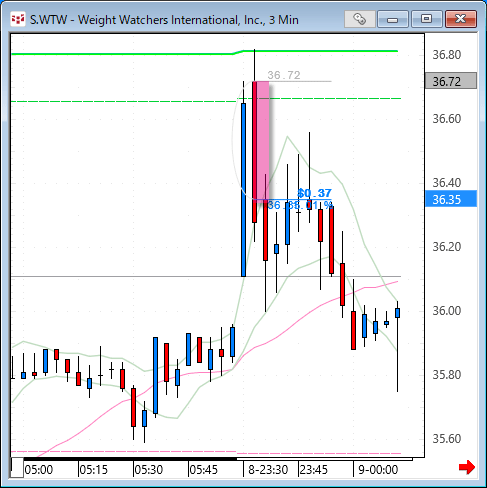This screenshot has height=488, width=487.
Task: Maximize the S.WTW chart window
Action: tap(426, 19)
